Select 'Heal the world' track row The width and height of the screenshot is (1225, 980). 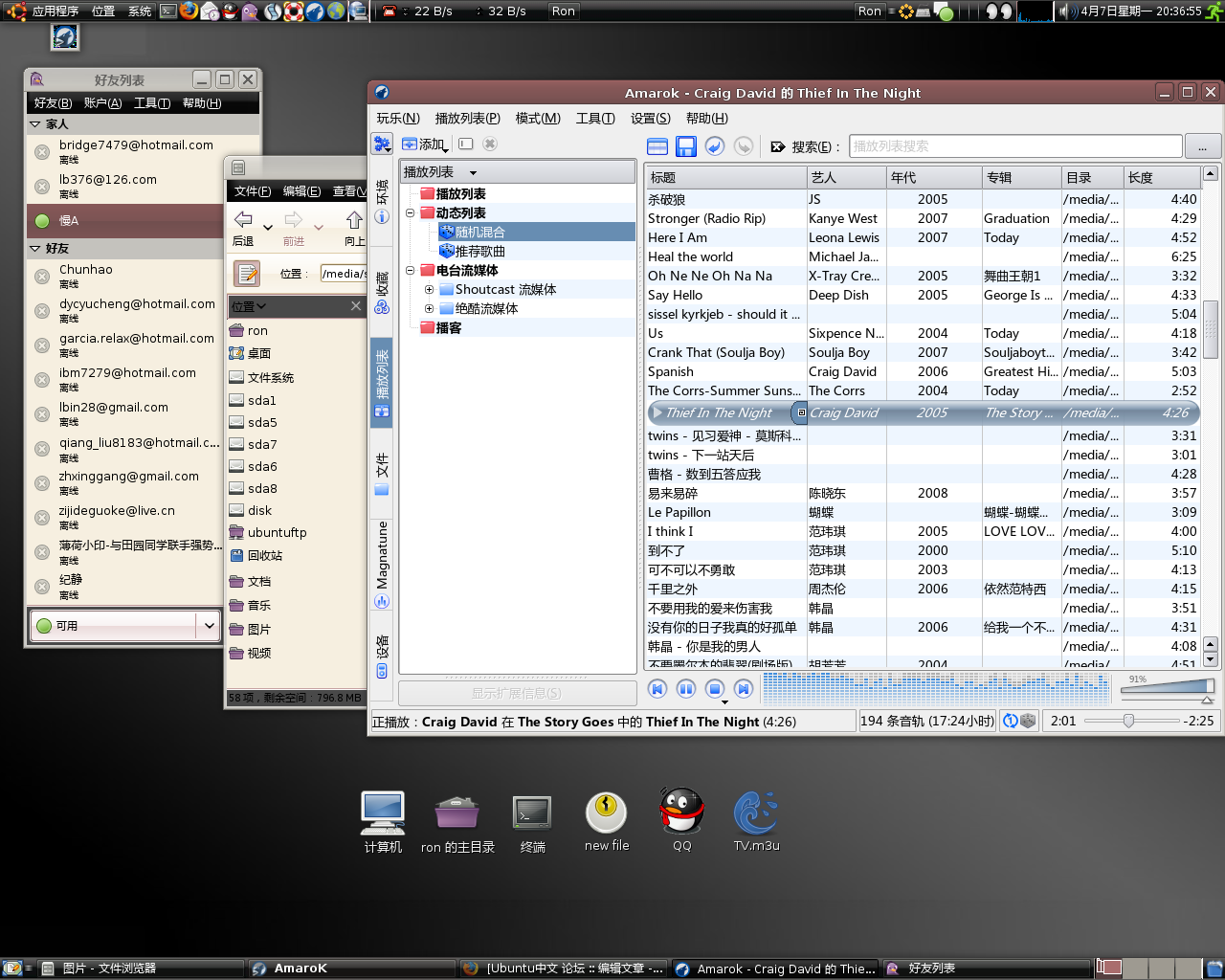(x=923, y=256)
